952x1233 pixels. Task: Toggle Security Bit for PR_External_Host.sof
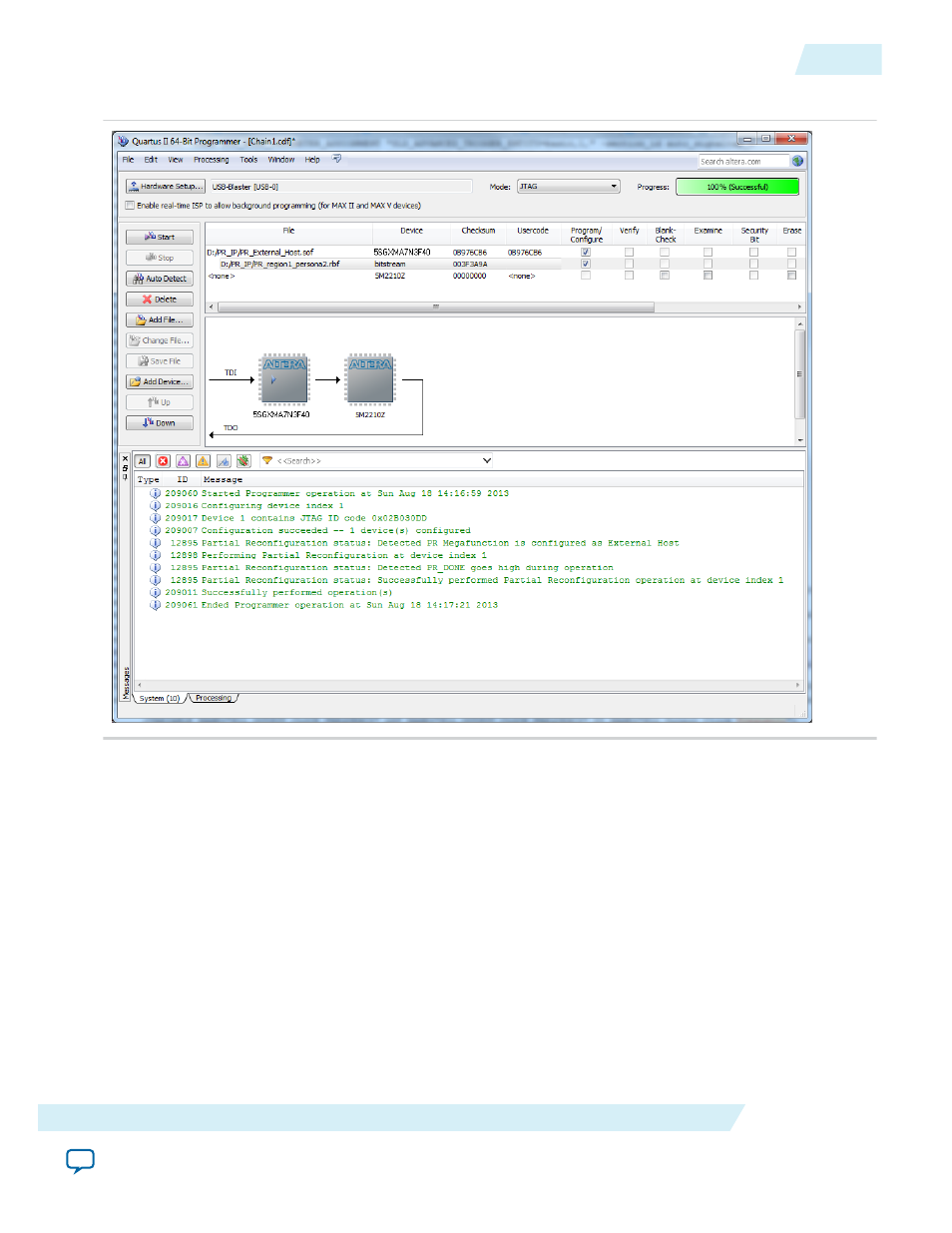[x=753, y=253]
